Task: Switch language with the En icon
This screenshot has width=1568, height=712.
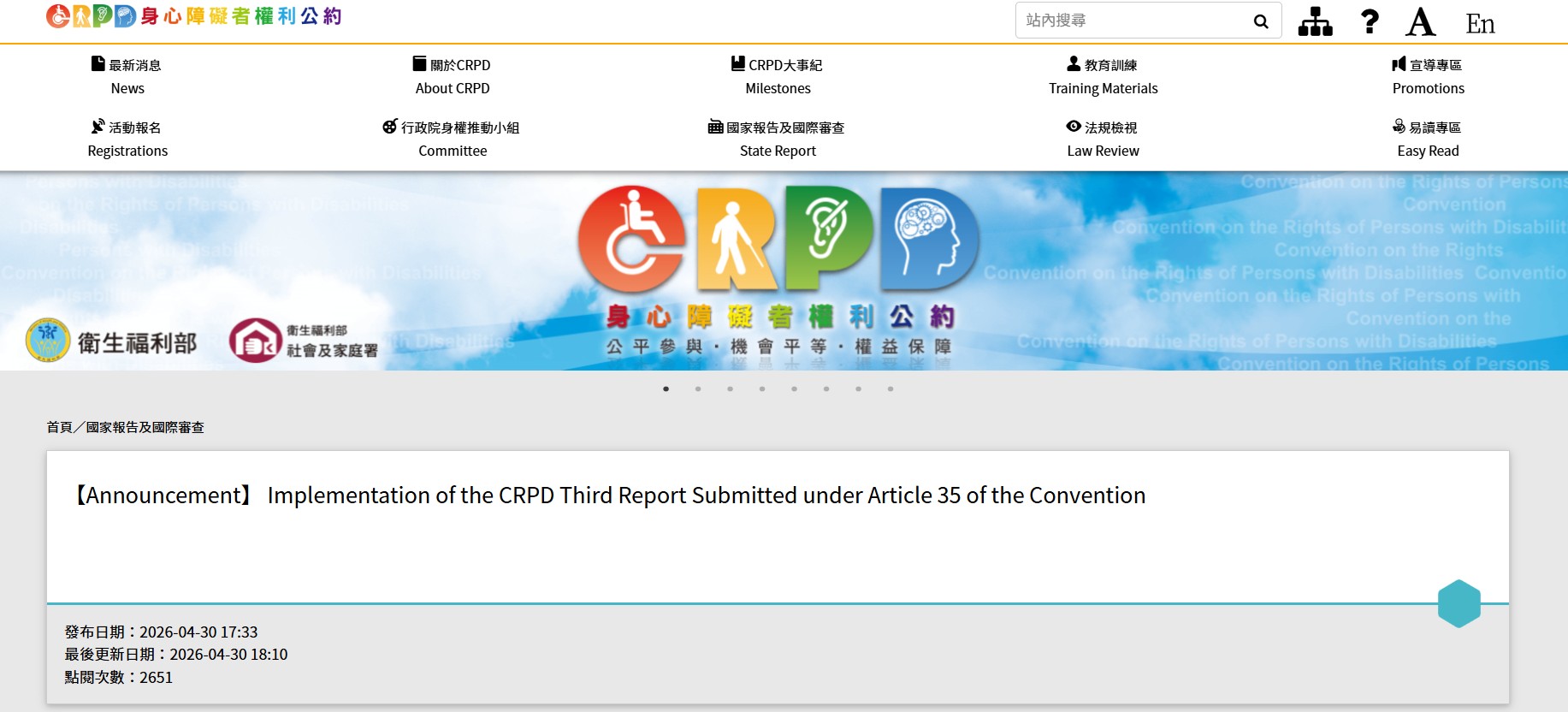Action: (x=1480, y=23)
